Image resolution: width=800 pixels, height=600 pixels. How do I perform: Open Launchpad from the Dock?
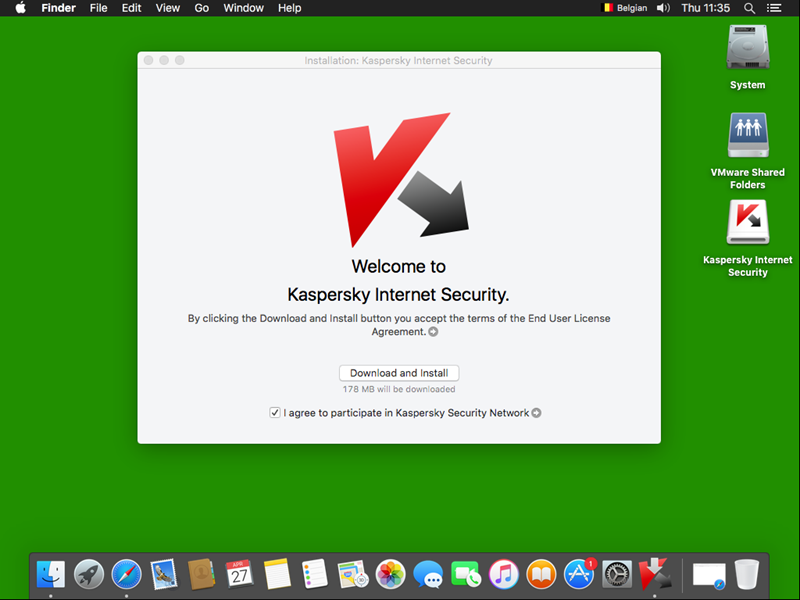[x=89, y=574]
